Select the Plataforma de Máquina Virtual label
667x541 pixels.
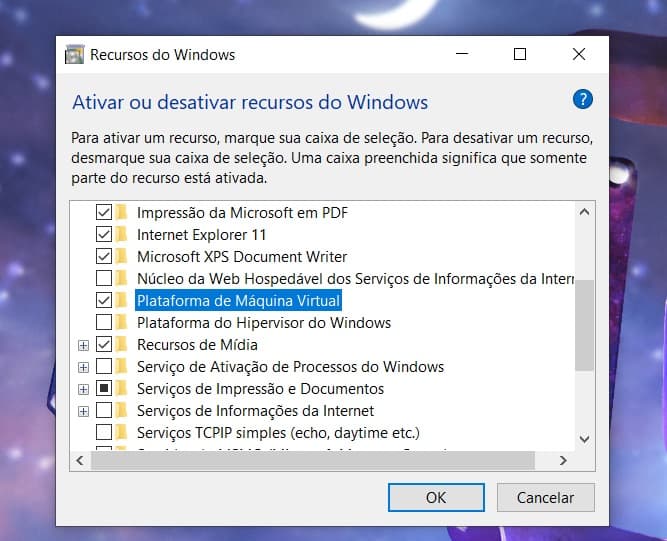[238, 301]
